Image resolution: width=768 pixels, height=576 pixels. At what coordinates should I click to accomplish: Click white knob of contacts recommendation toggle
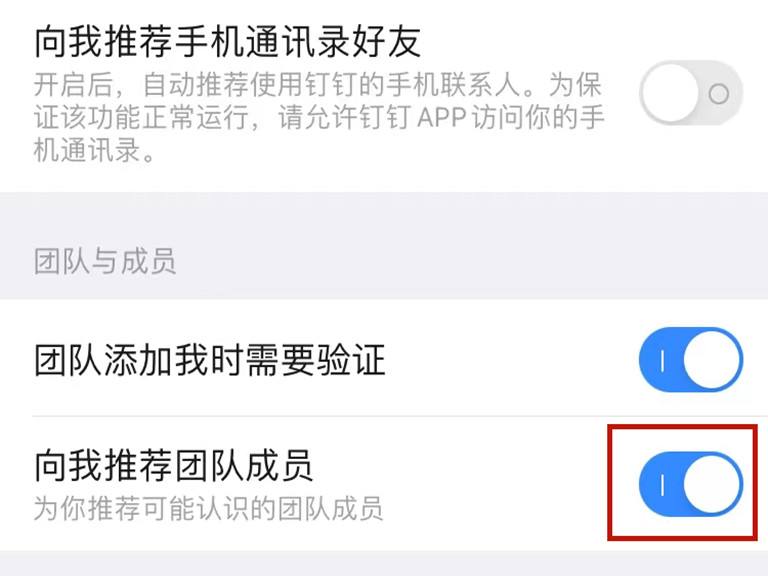[x=670, y=93]
